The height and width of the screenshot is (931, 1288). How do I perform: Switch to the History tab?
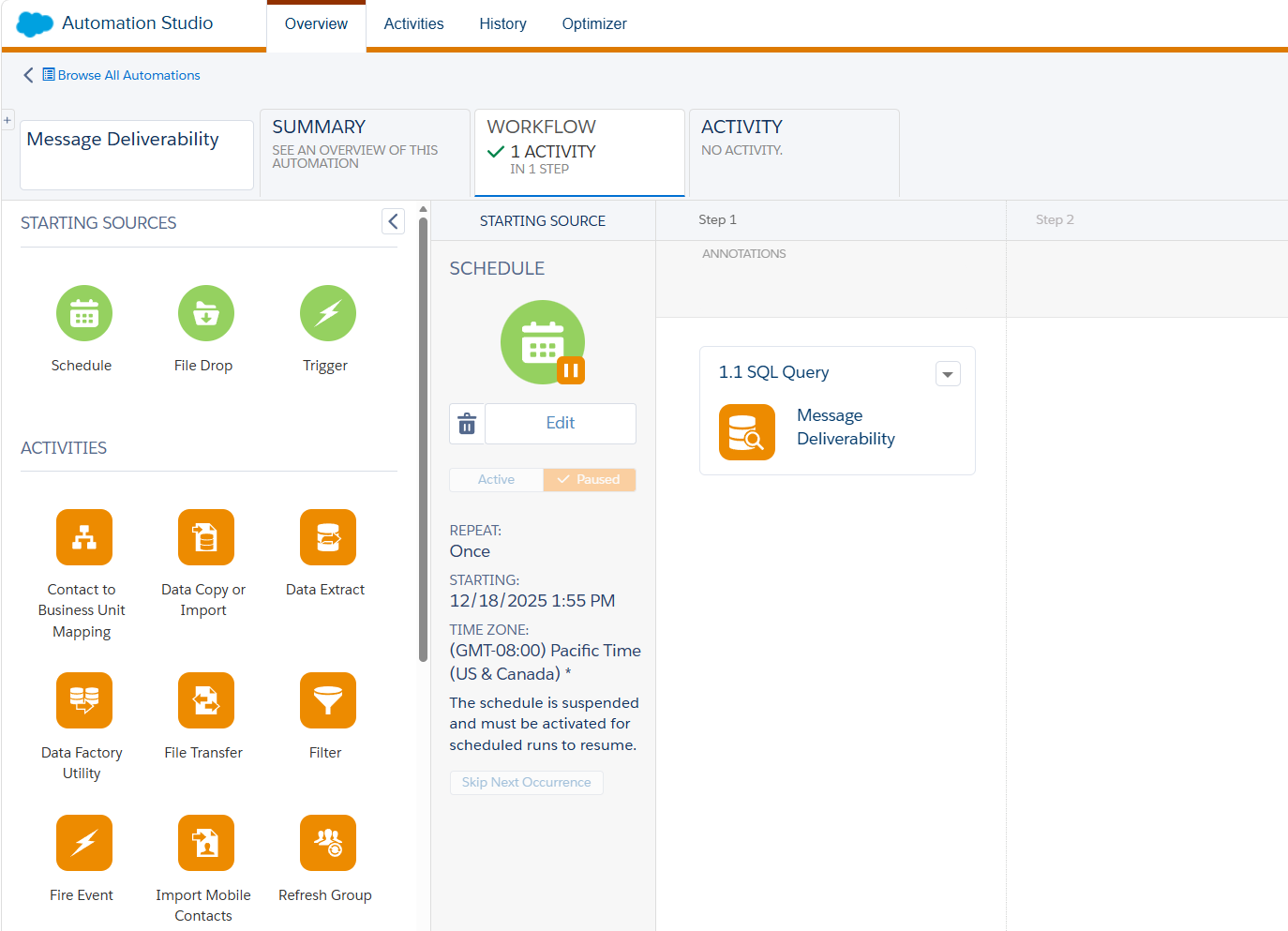tap(502, 24)
